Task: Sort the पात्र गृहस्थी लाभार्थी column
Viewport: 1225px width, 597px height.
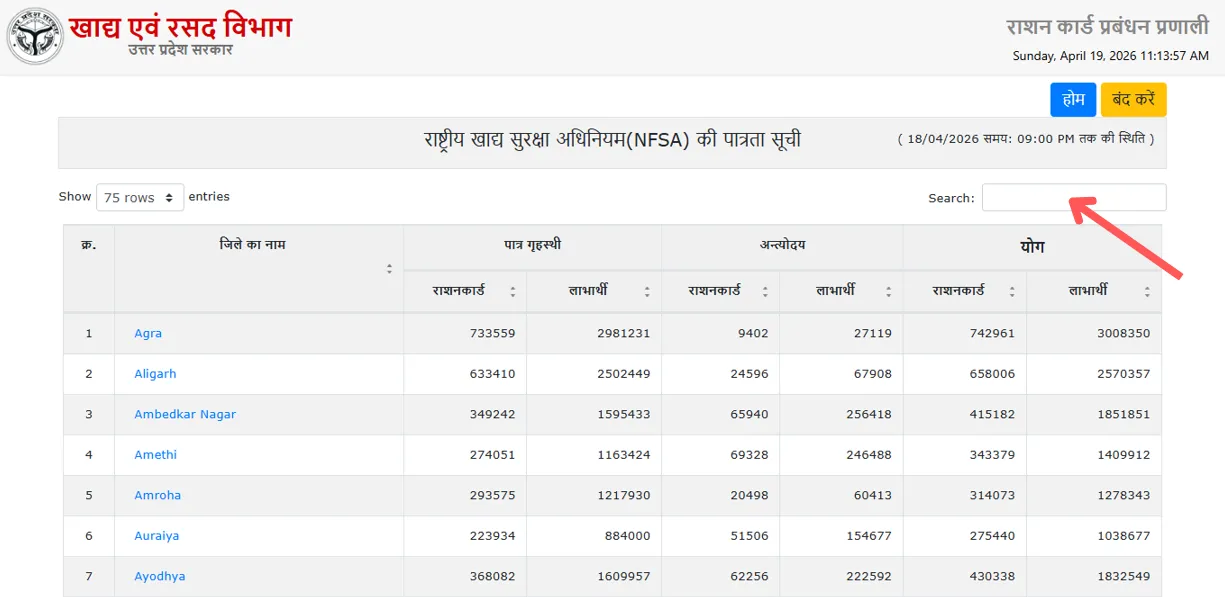Action: [647, 292]
